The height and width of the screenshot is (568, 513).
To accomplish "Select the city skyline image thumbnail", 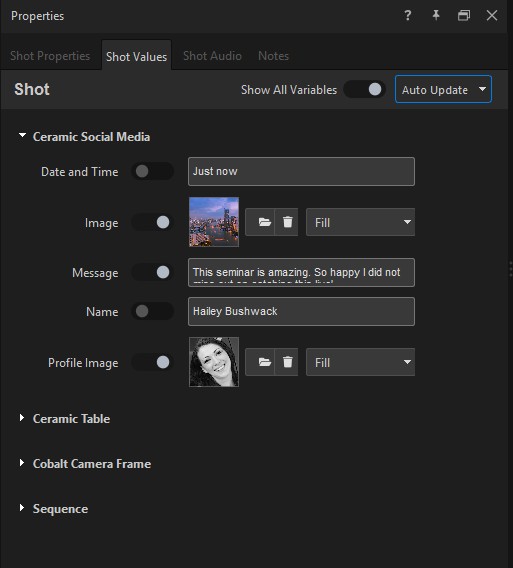I will point(214,222).
